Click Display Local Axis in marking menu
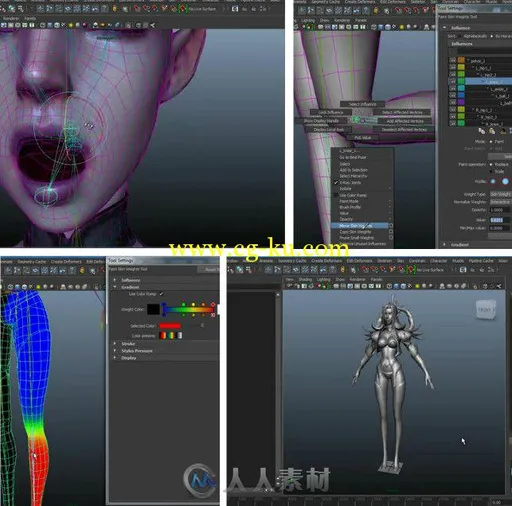Viewport: 512px width, 506px height. point(329,129)
